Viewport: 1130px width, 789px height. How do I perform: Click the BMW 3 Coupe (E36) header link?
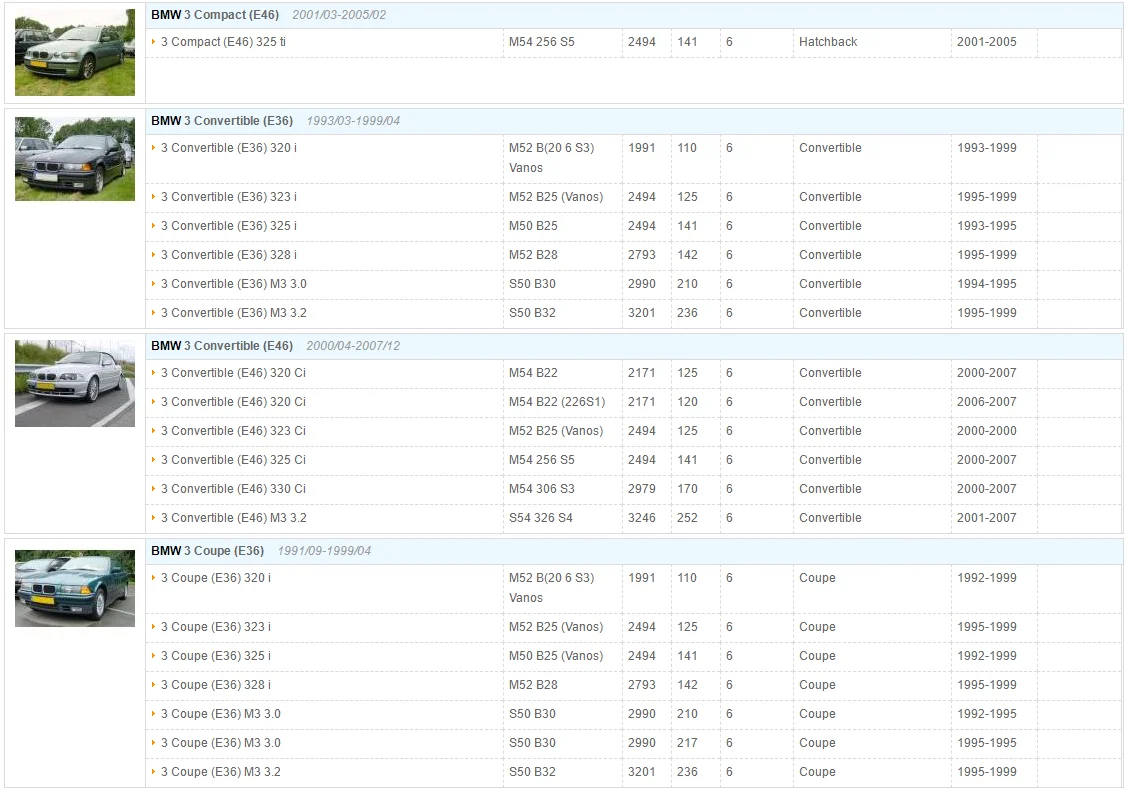coord(208,550)
